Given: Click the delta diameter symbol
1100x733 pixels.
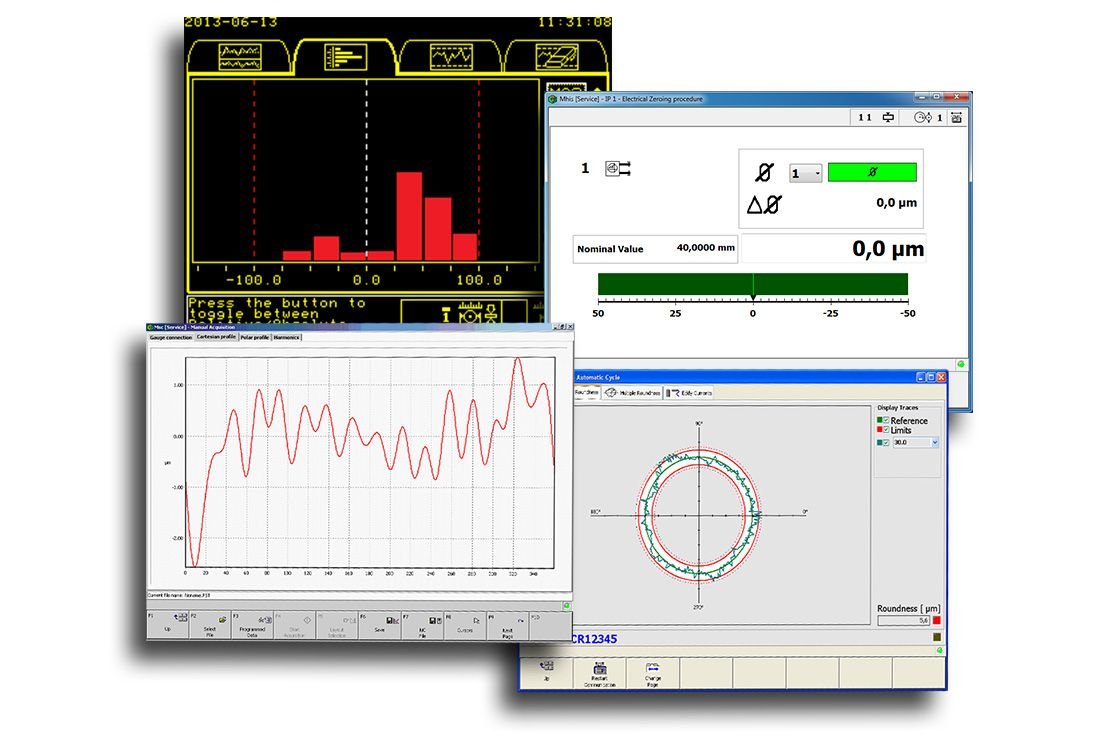Looking at the screenshot, I should click(x=764, y=204).
